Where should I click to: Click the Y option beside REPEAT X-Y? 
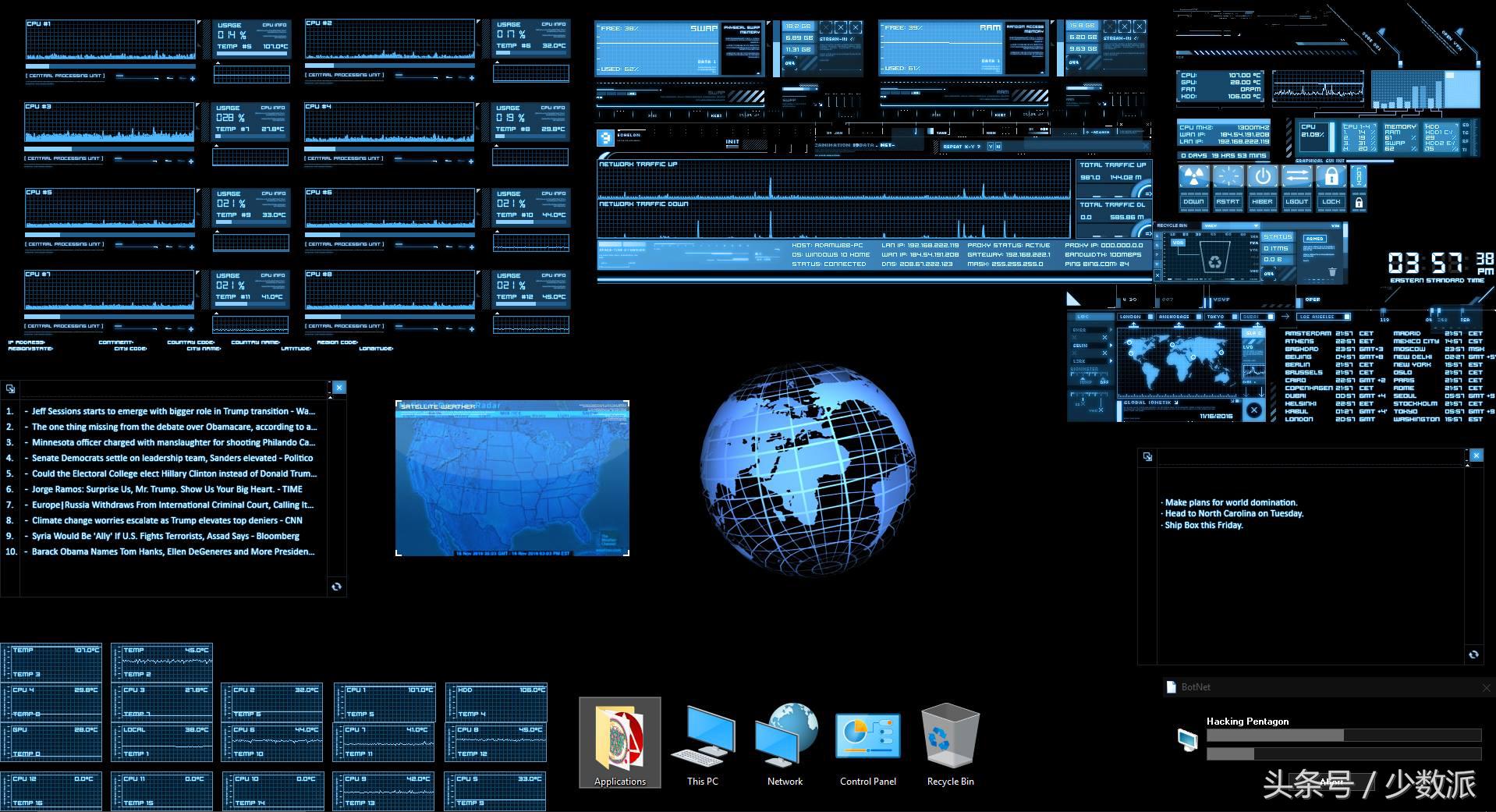click(x=991, y=147)
